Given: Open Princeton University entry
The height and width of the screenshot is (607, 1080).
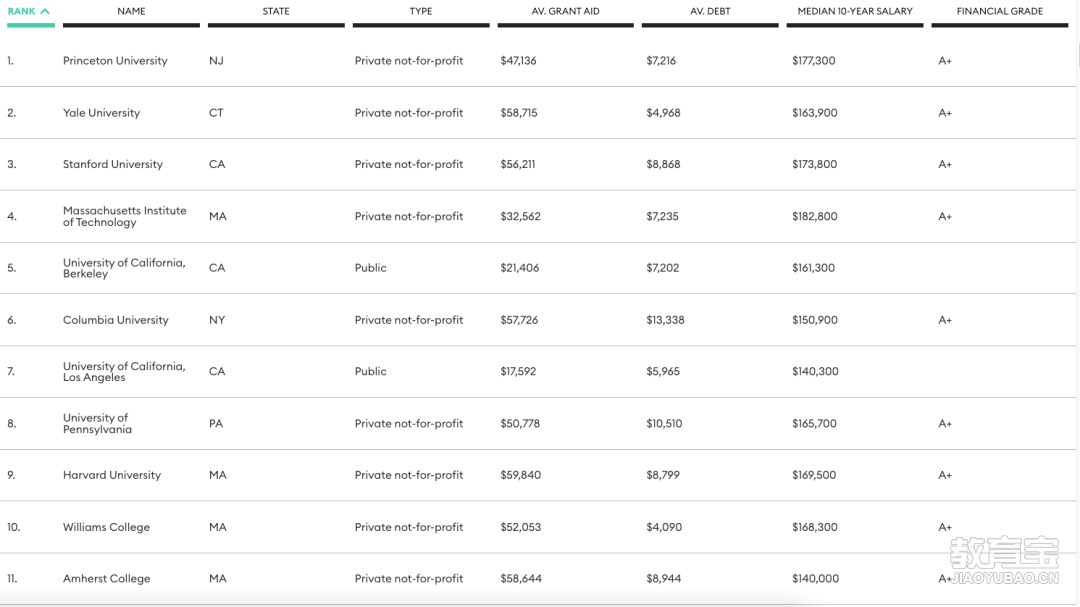Looking at the screenshot, I should [115, 61].
